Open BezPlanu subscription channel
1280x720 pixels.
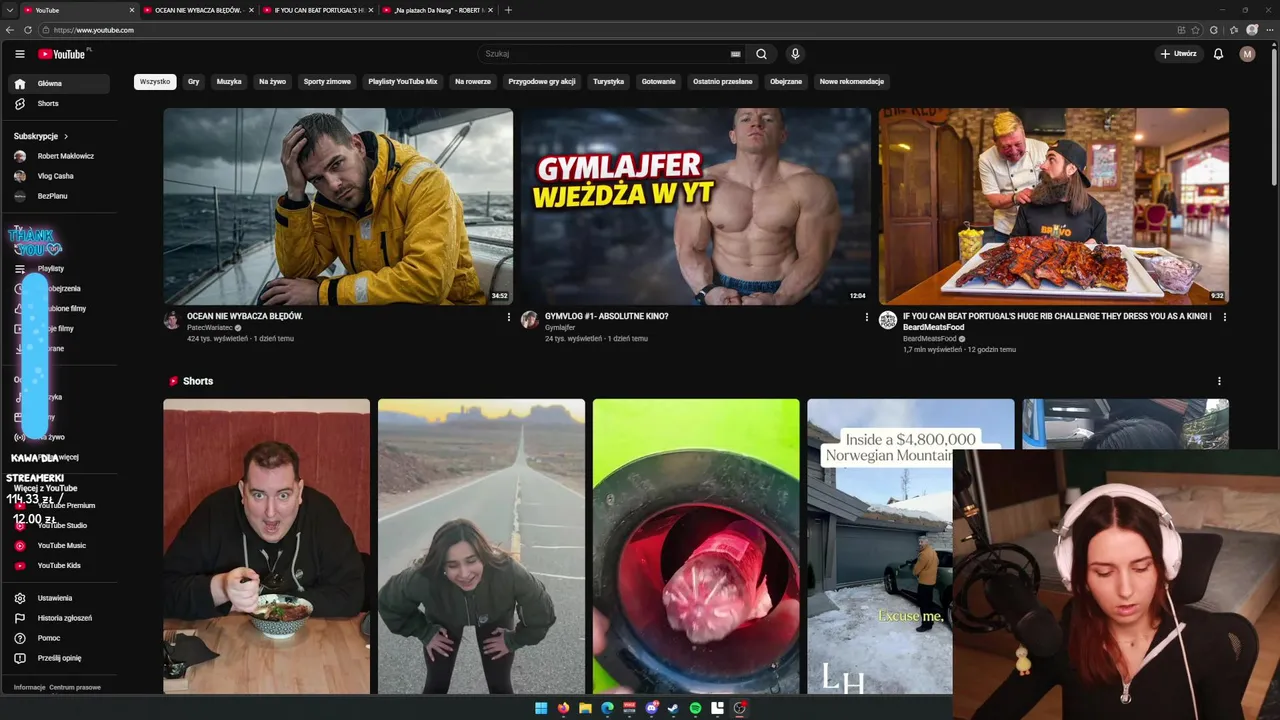59,196
